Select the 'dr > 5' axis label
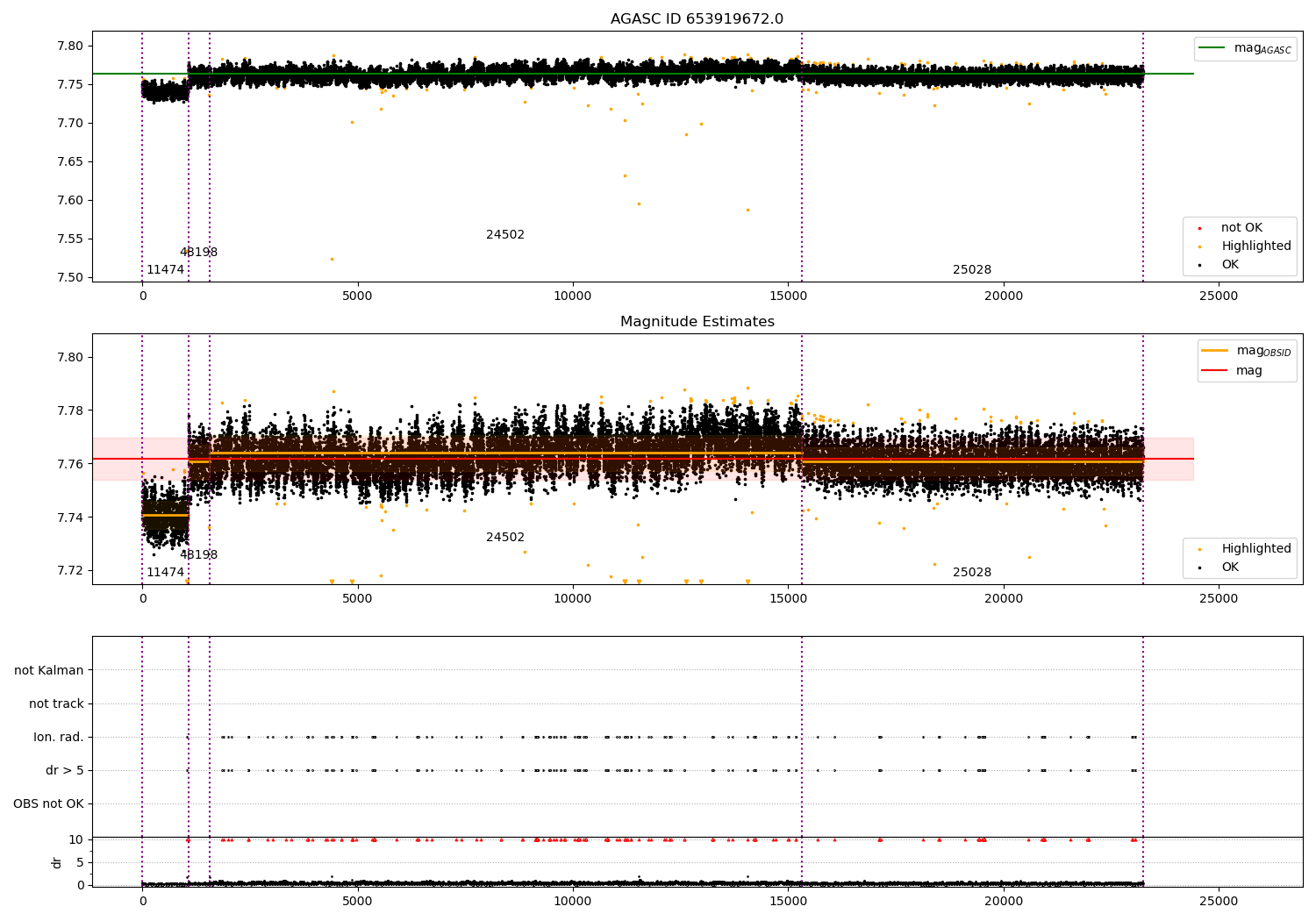This screenshot has width=1316, height=921. [x=65, y=771]
